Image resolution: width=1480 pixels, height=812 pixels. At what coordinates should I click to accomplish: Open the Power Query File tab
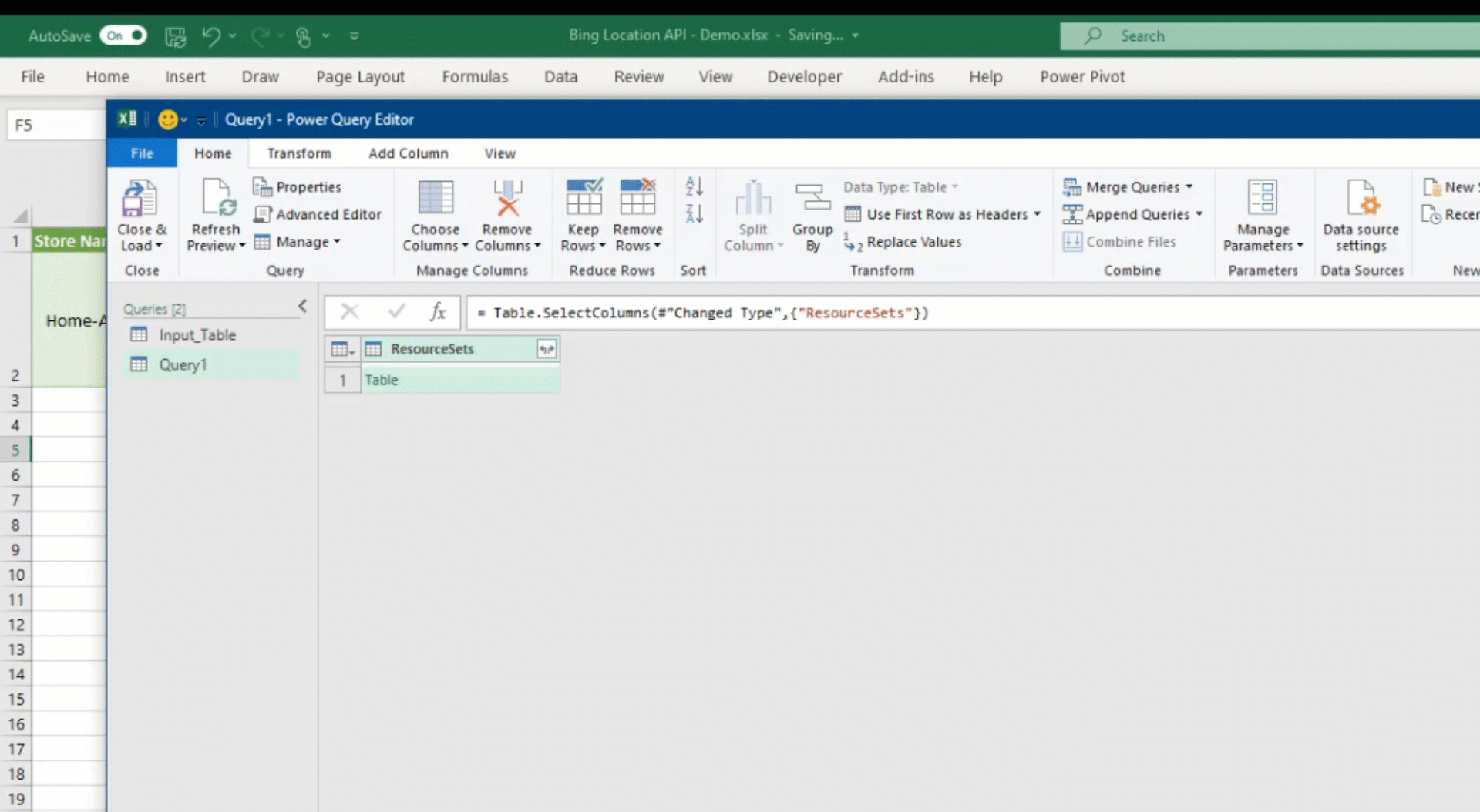coord(142,153)
